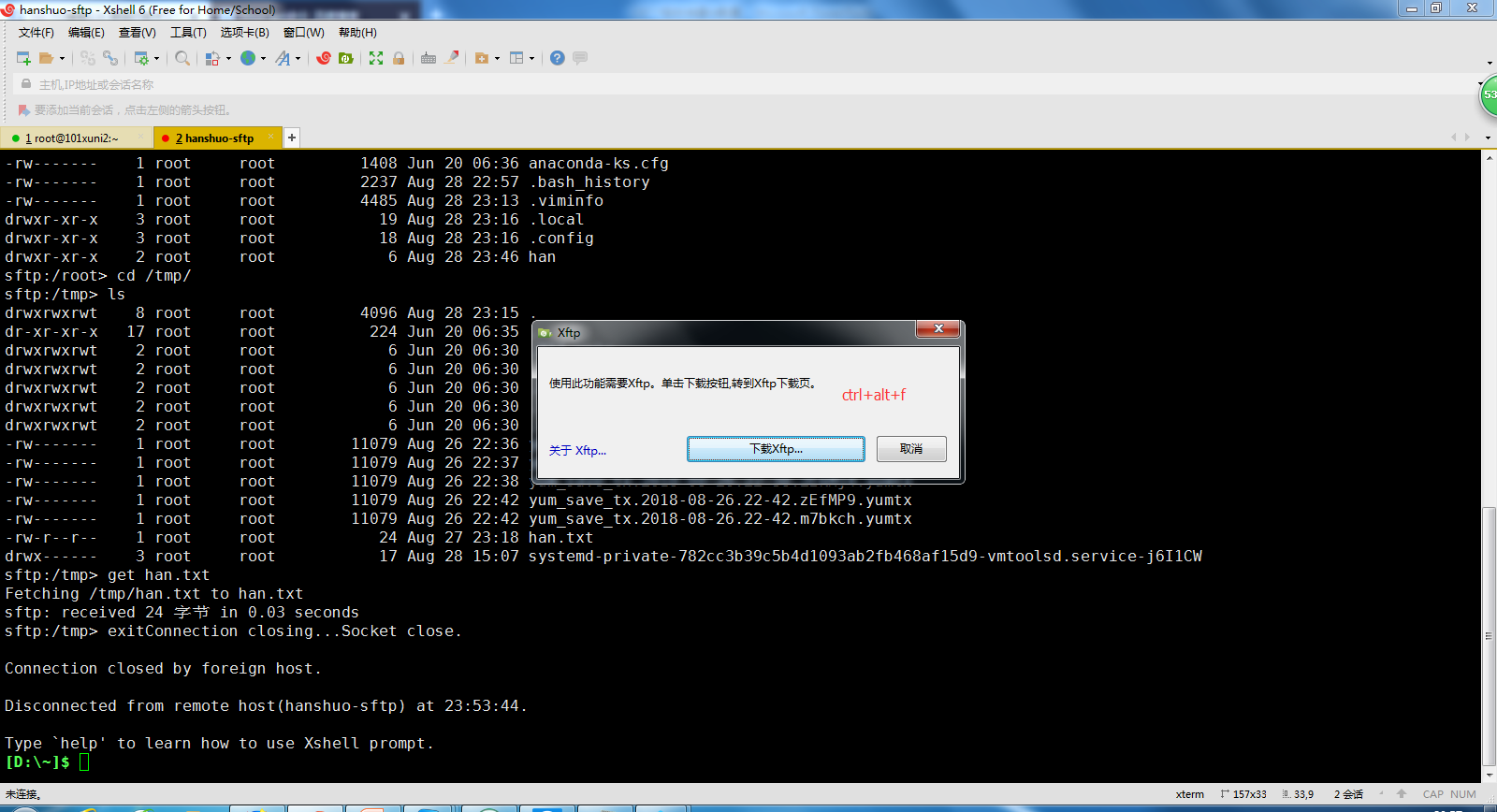Click the tab scroll left arrow
The image size is (1497, 812).
pos(1454,138)
